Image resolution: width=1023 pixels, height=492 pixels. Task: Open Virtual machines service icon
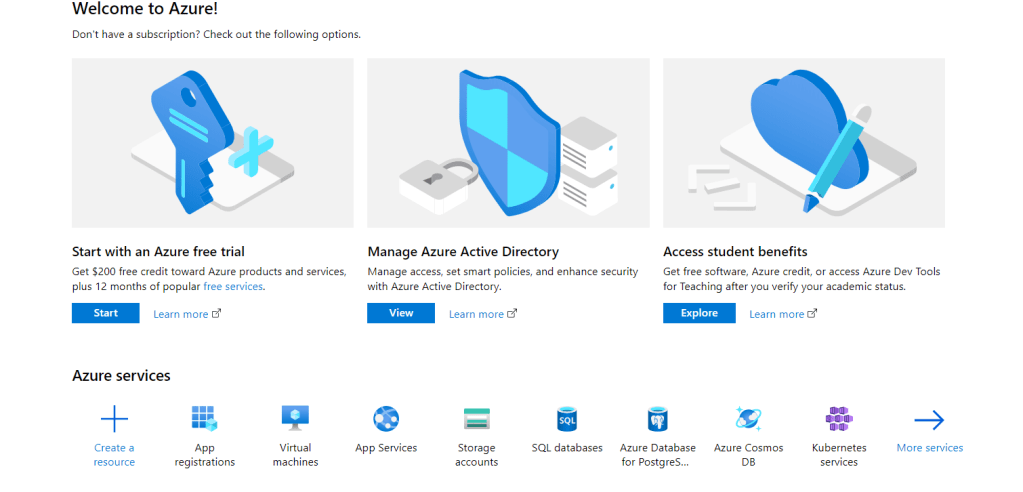[295, 418]
